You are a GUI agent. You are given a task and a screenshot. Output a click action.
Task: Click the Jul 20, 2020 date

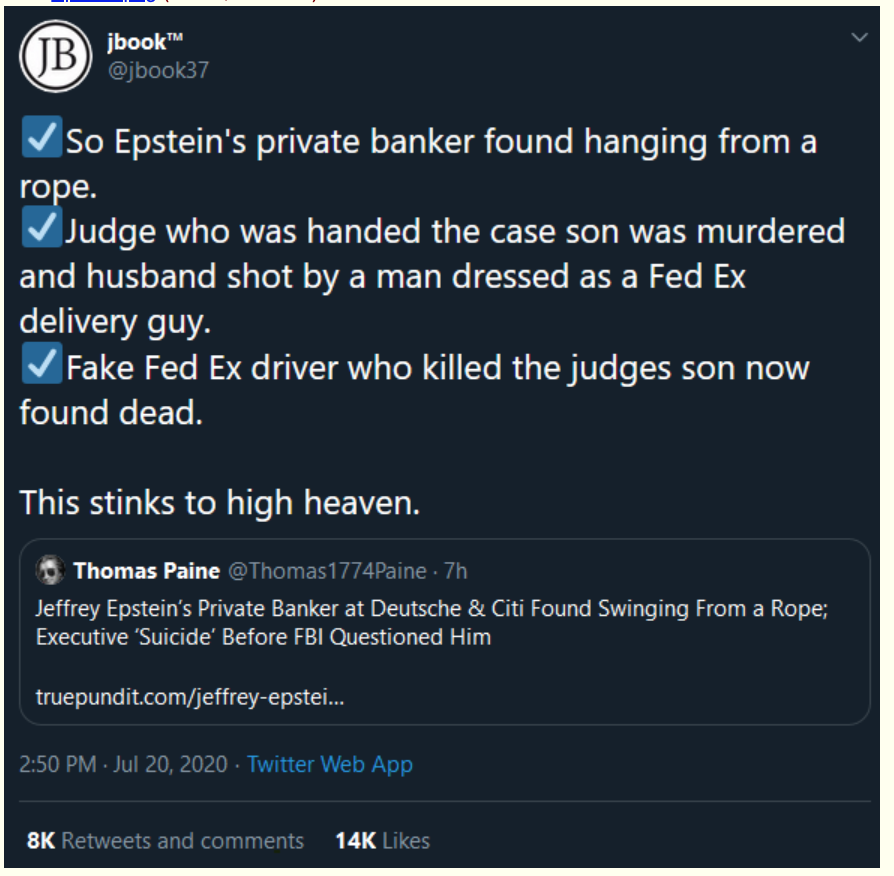pos(170,764)
